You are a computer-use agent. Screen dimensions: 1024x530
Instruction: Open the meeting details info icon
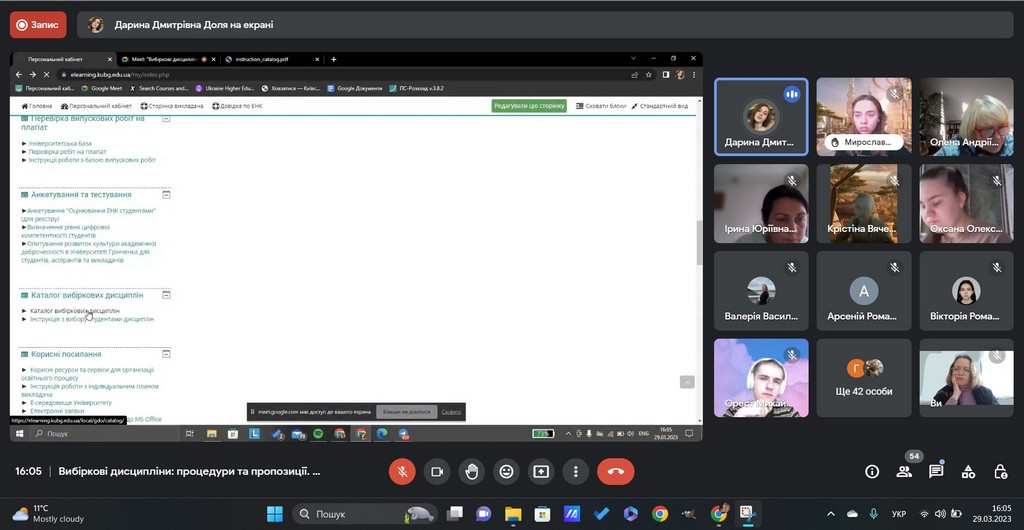pos(872,471)
